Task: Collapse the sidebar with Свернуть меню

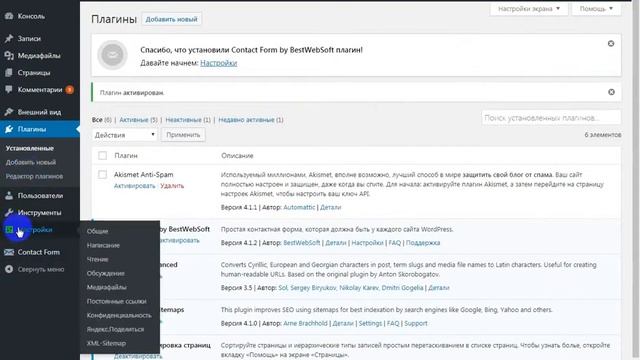Action: tap(40, 269)
